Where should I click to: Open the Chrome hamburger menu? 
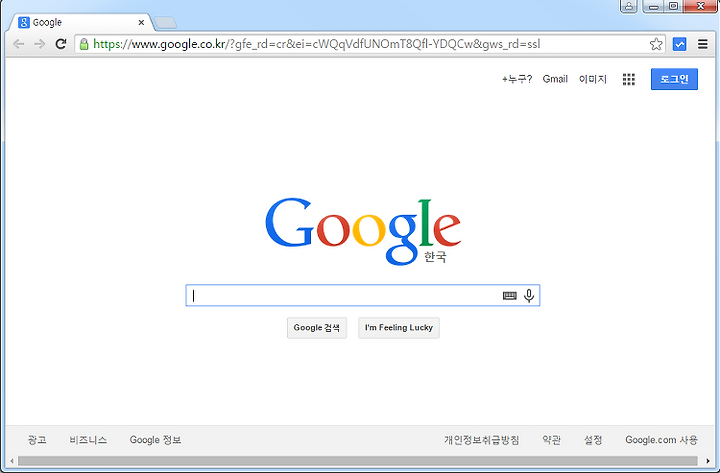click(x=703, y=44)
